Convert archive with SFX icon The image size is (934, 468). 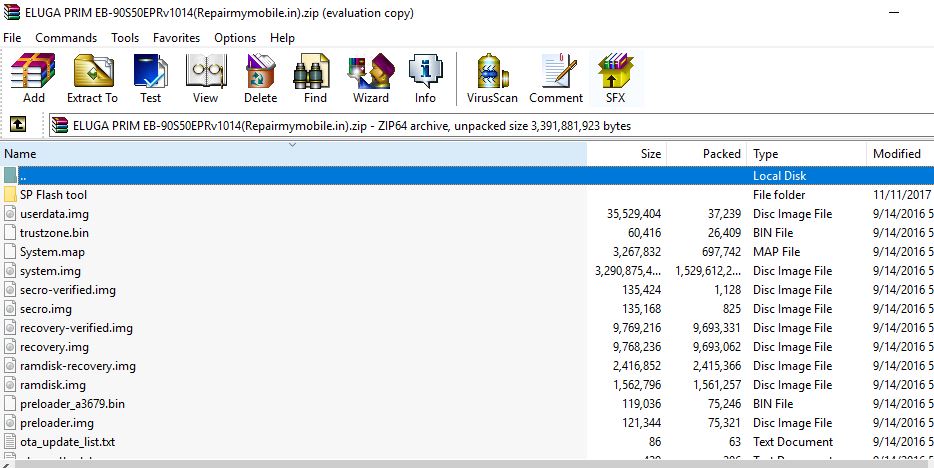[x=616, y=71]
